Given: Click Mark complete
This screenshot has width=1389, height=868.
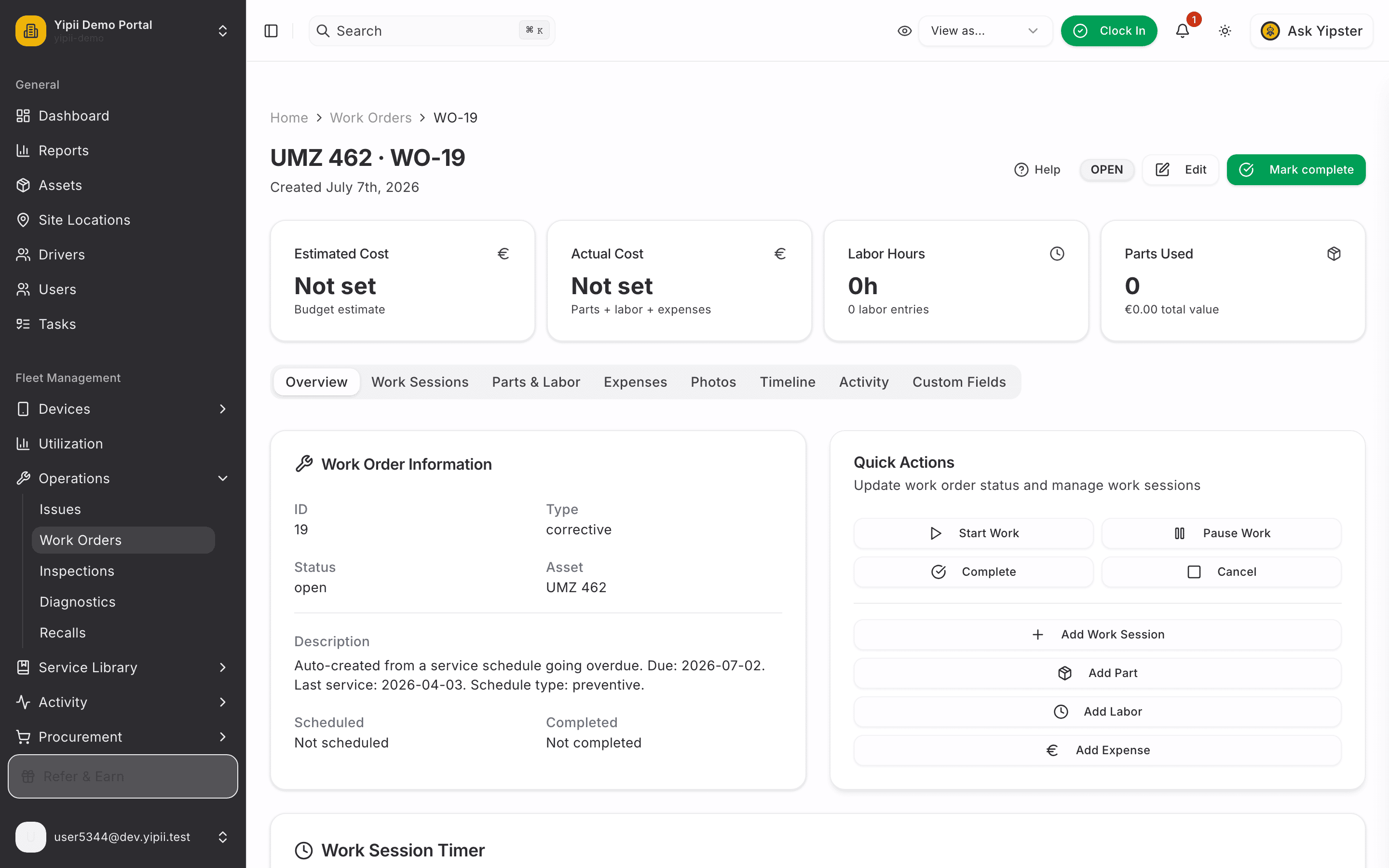Looking at the screenshot, I should [x=1296, y=170].
